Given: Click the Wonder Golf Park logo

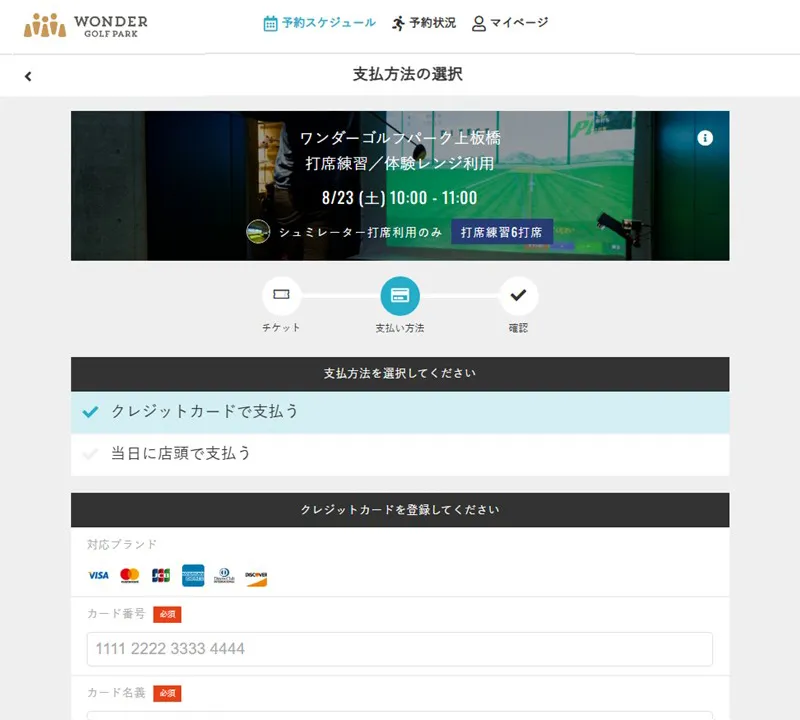Looking at the screenshot, I should [85, 25].
